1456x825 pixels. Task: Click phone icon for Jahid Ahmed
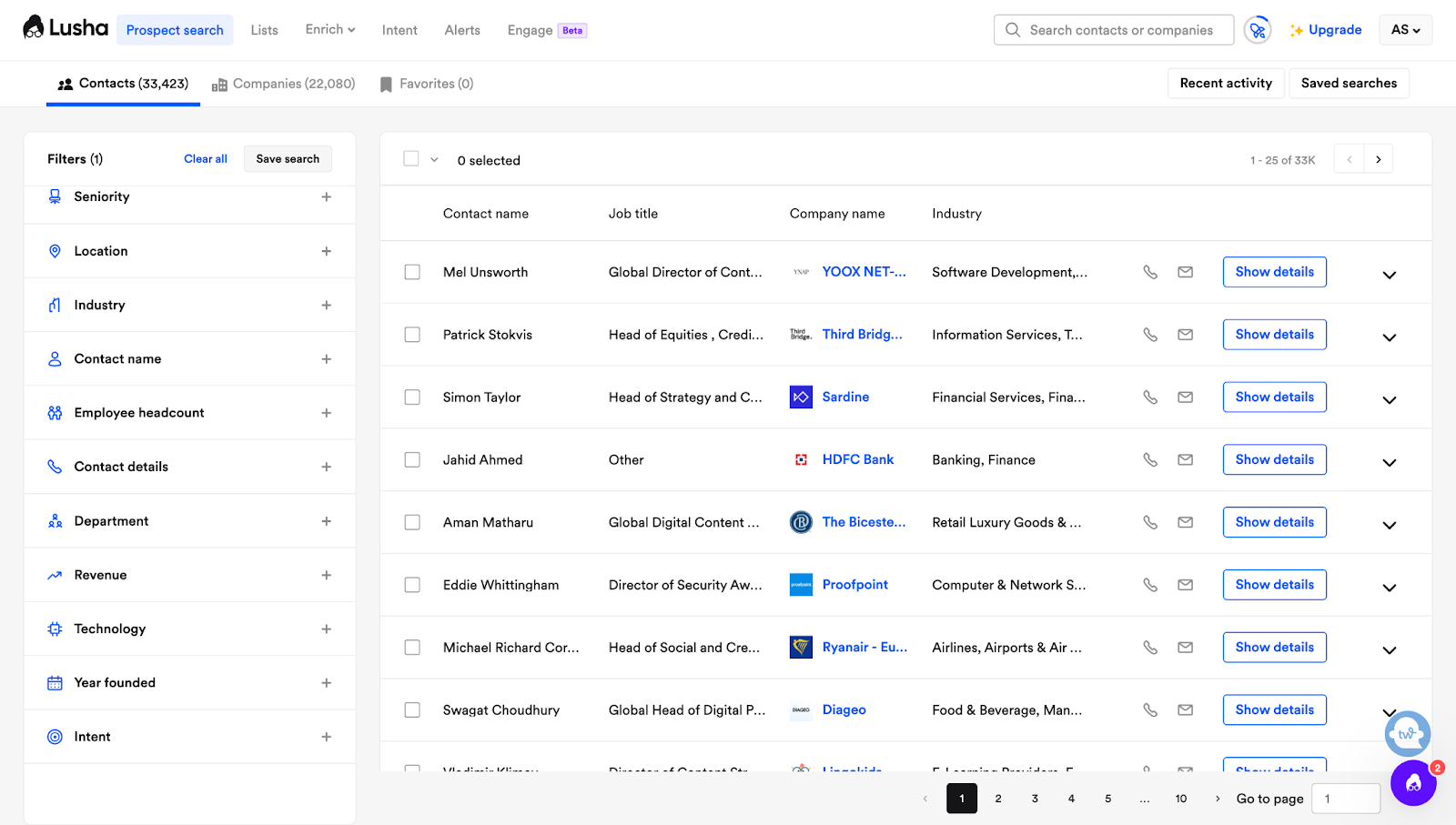1150,460
